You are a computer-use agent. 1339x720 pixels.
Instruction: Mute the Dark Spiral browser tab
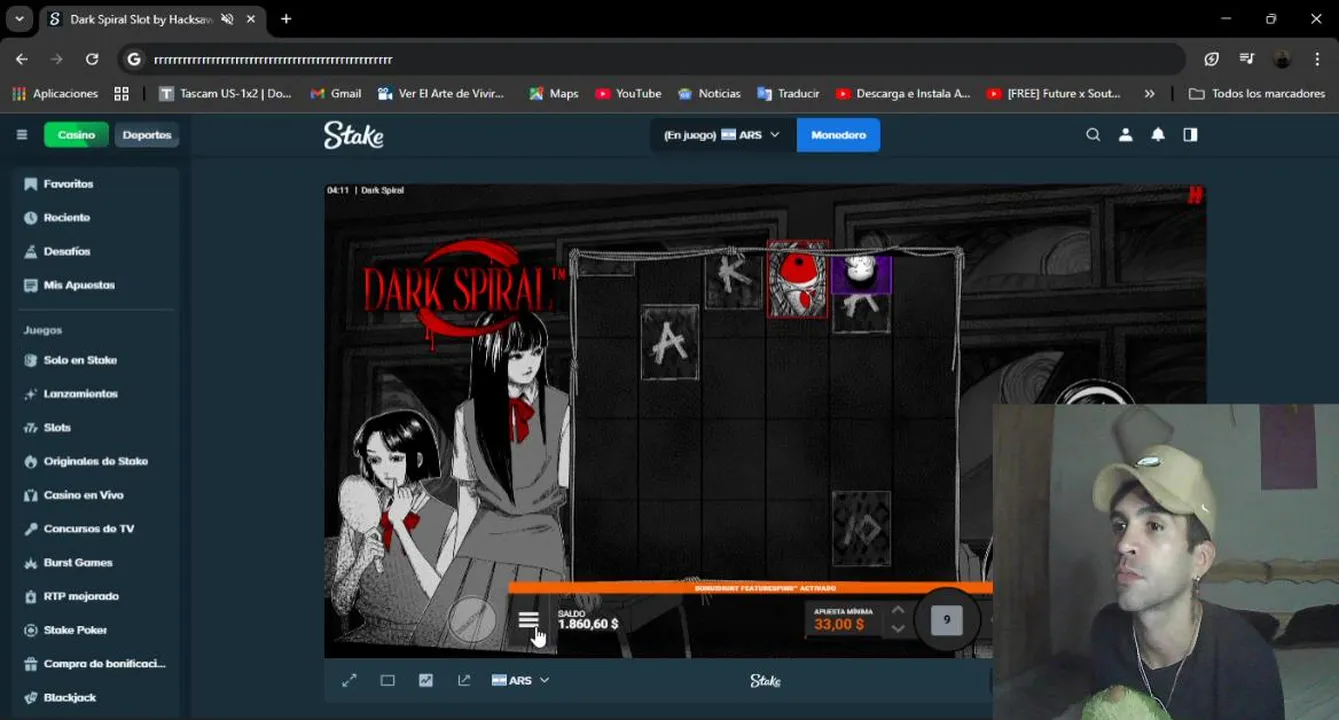tap(227, 19)
